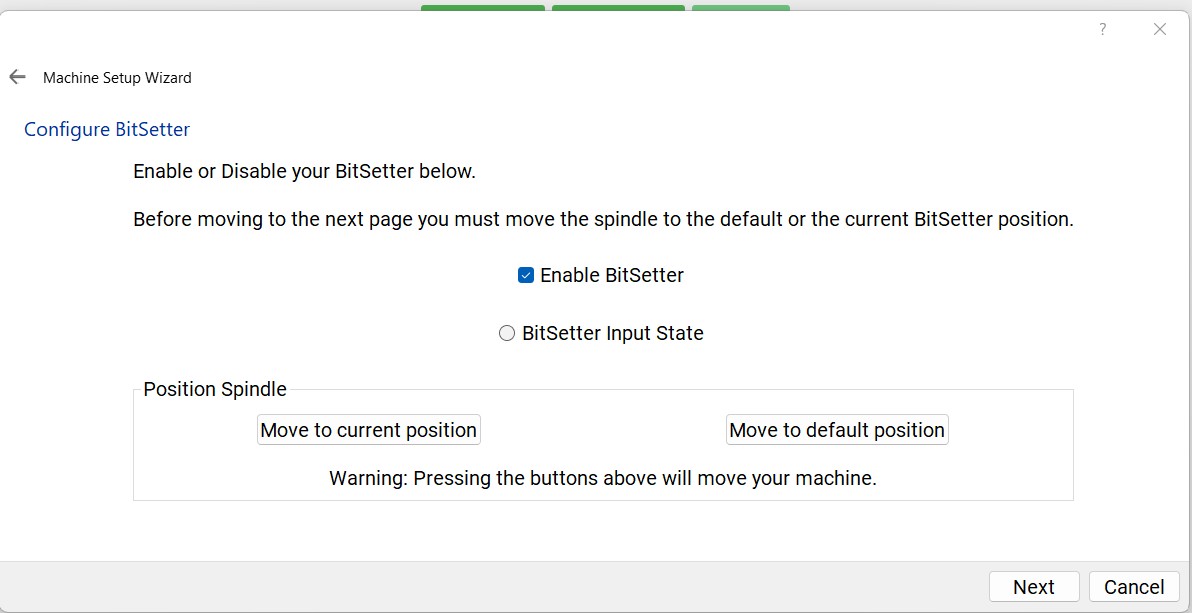Viewport: 1192px width, 613px height.
Task: Click the Machine Setup Wizard title text
Action: coord(117,78)
